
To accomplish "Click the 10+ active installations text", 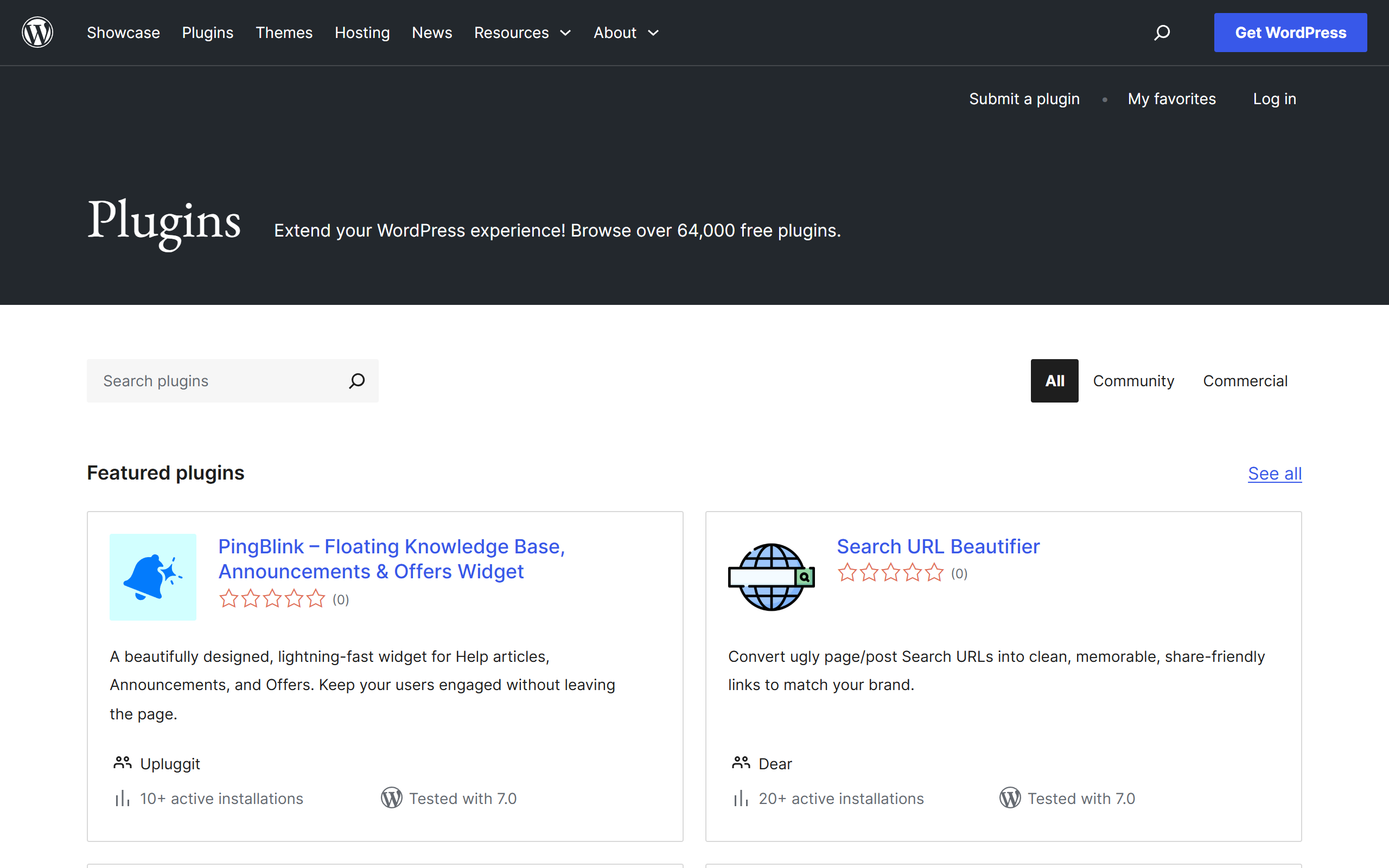I will coord(221,799).
